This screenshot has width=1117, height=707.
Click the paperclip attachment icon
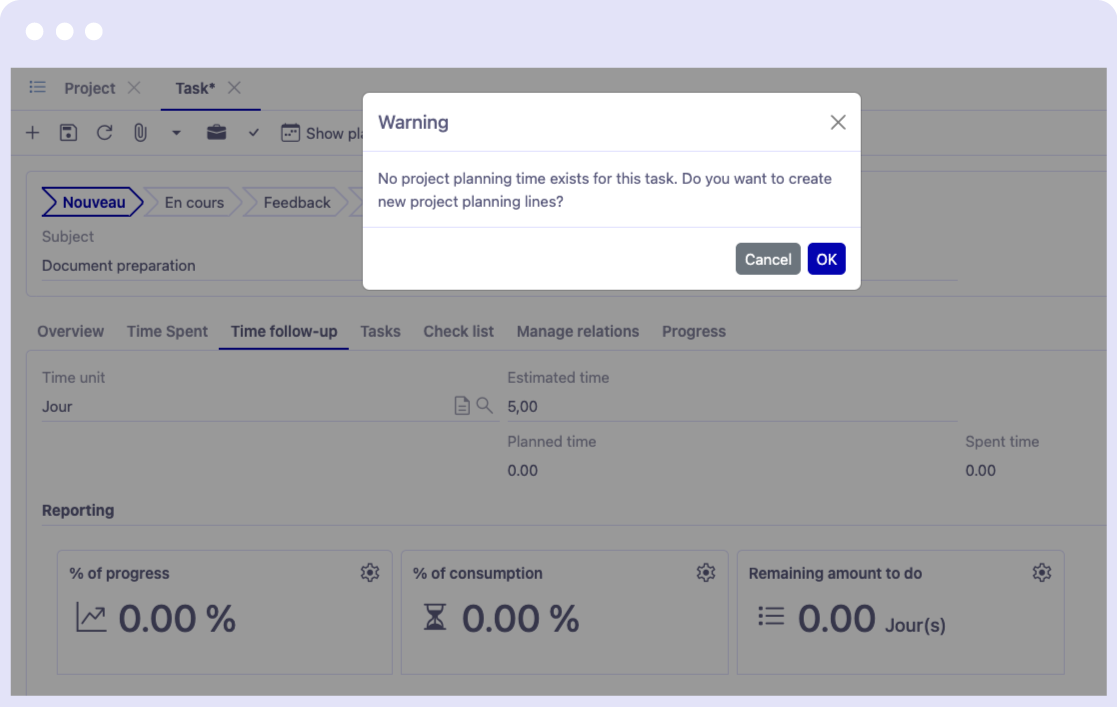tap(140, 133)
